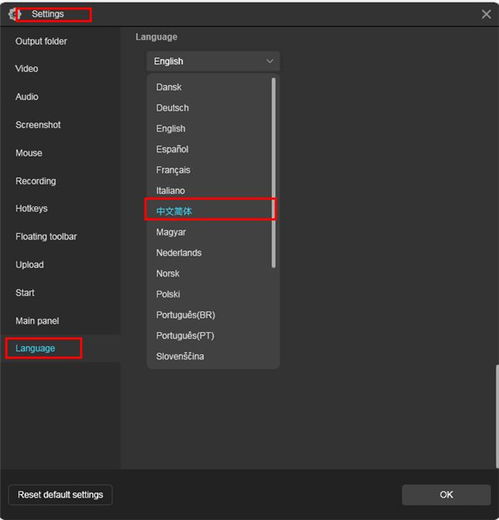Confirm settings with the OK button

point(446,495)
